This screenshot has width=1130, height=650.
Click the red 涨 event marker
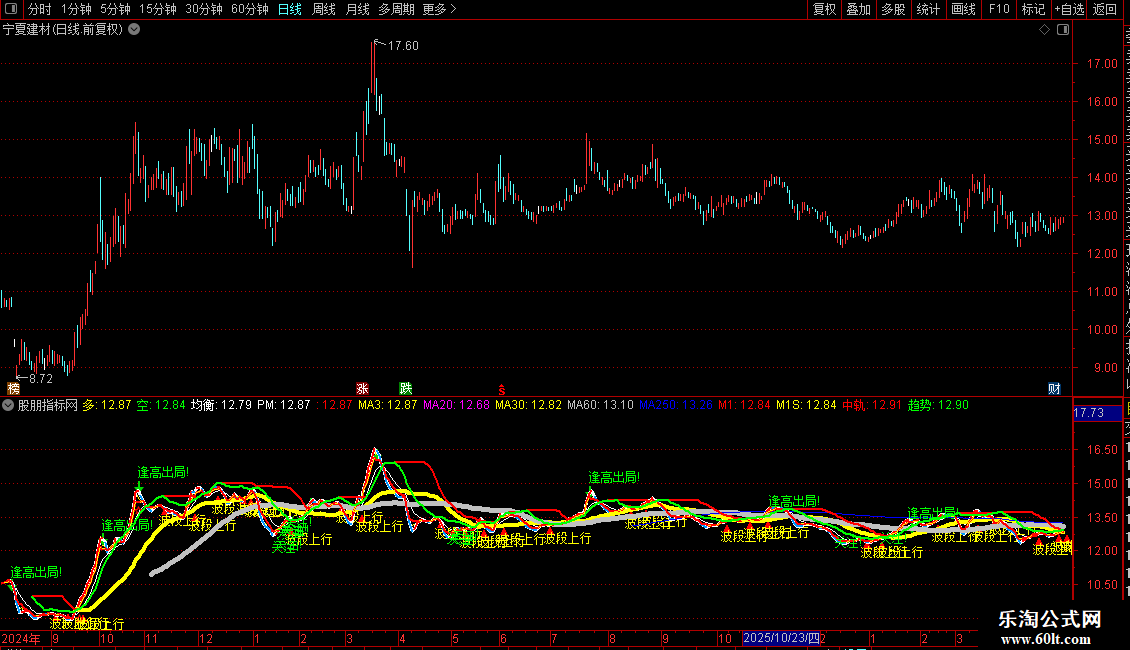click(x=362, y=389)
